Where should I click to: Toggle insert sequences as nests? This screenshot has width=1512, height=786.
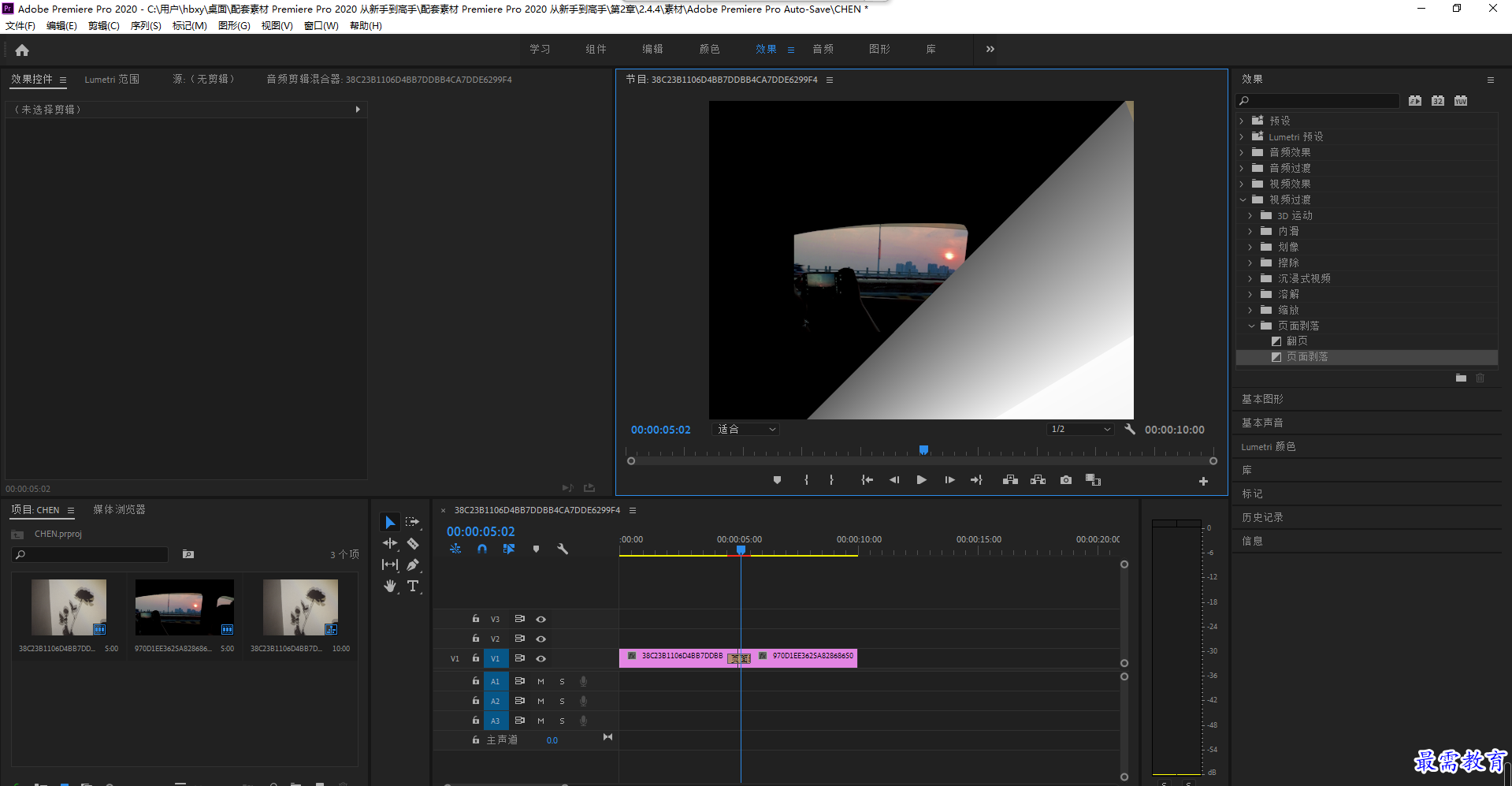(455, 549)
